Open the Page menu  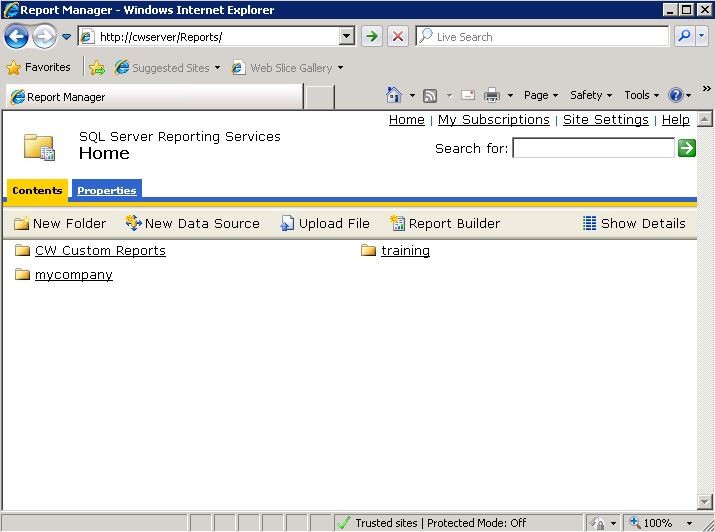pyautogui.click(x=541, y=95)
